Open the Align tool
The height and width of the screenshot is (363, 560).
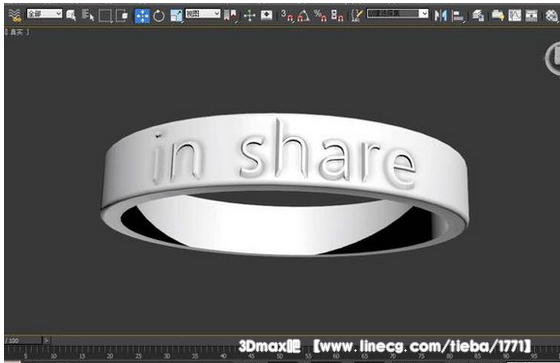458,16
